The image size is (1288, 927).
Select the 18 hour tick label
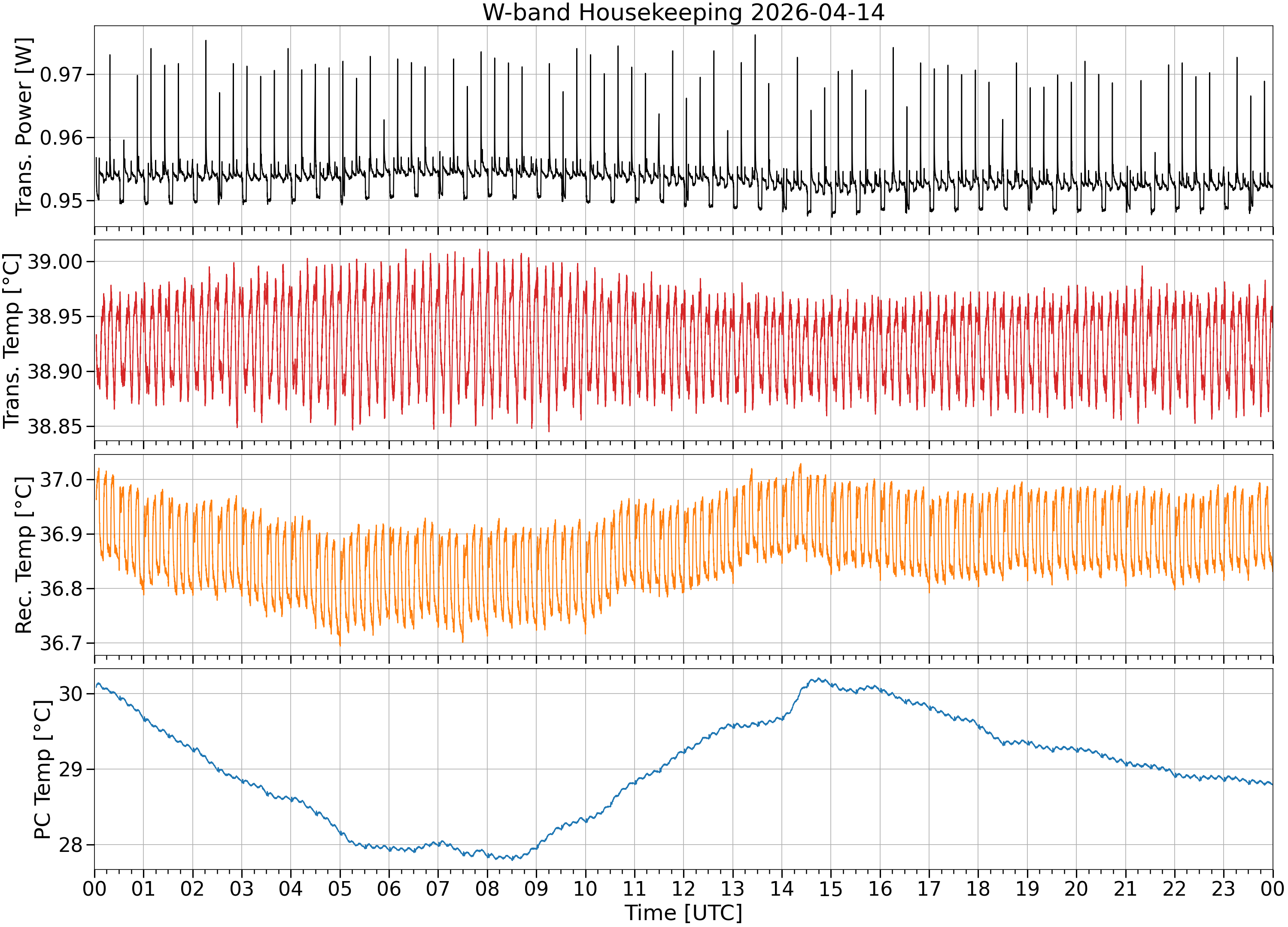pyautogui.click(x=978, y=888)
